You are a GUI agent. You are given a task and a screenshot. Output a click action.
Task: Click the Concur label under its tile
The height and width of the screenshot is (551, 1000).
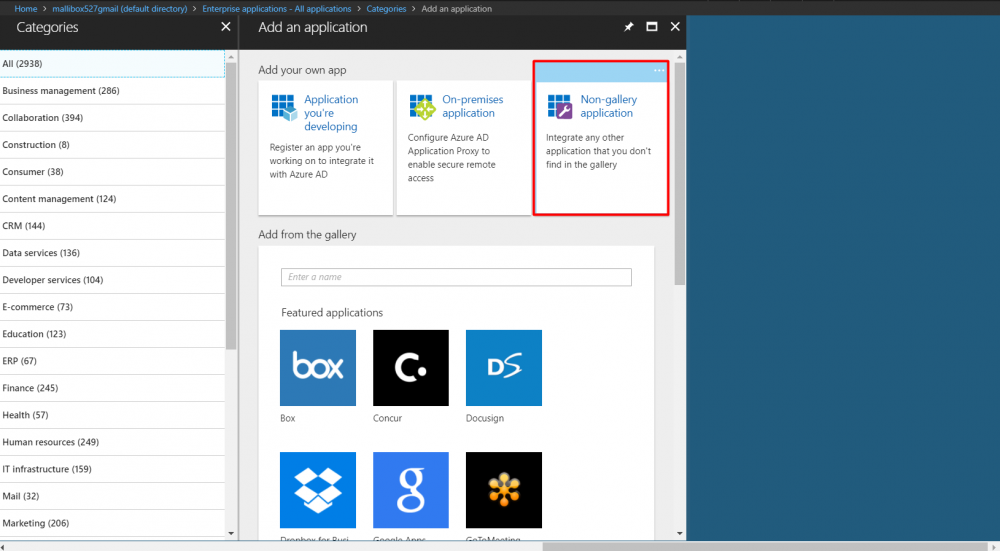[388, 418]
